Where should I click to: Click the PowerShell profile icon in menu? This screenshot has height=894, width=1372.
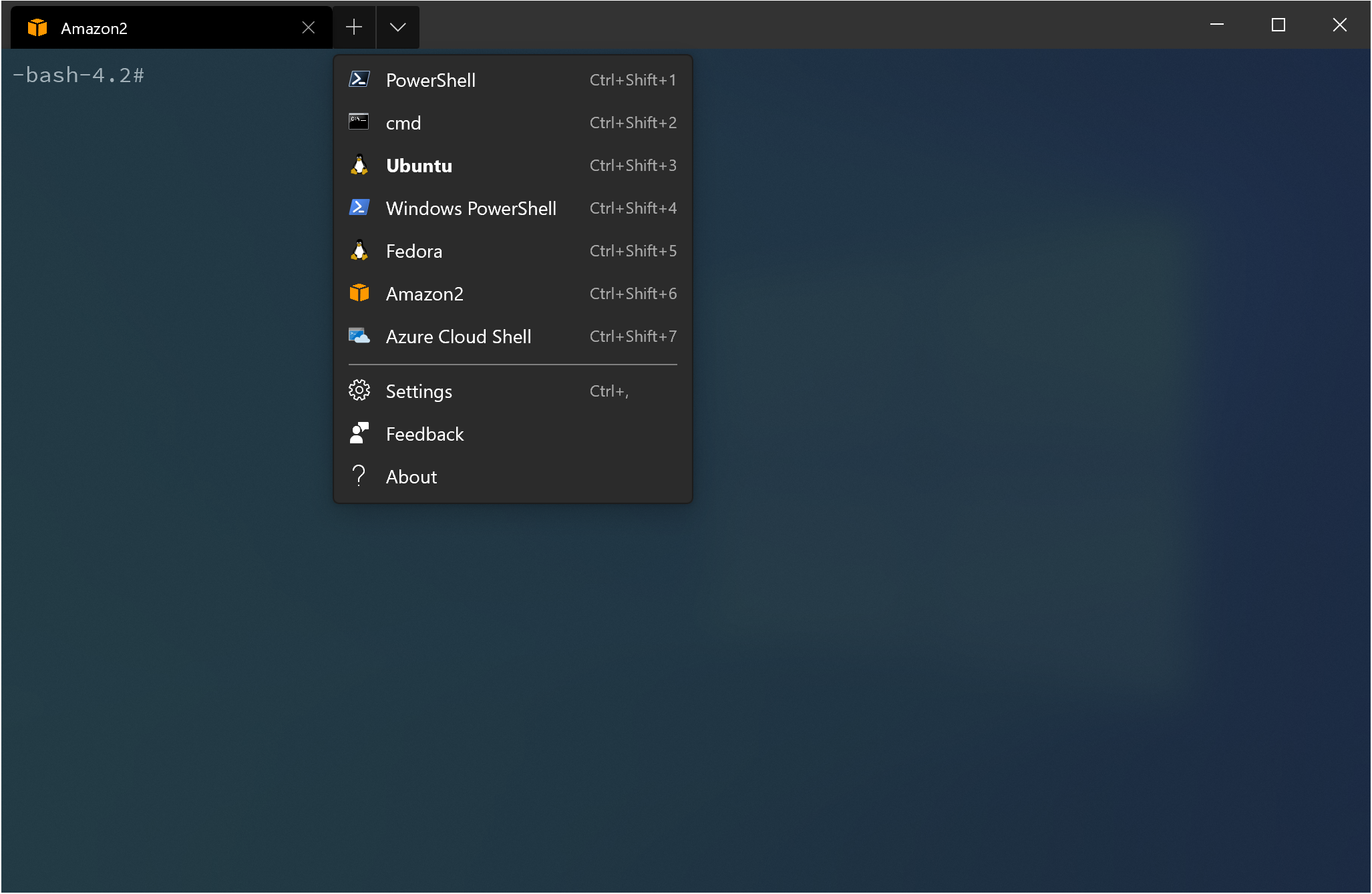click(359, 79)
